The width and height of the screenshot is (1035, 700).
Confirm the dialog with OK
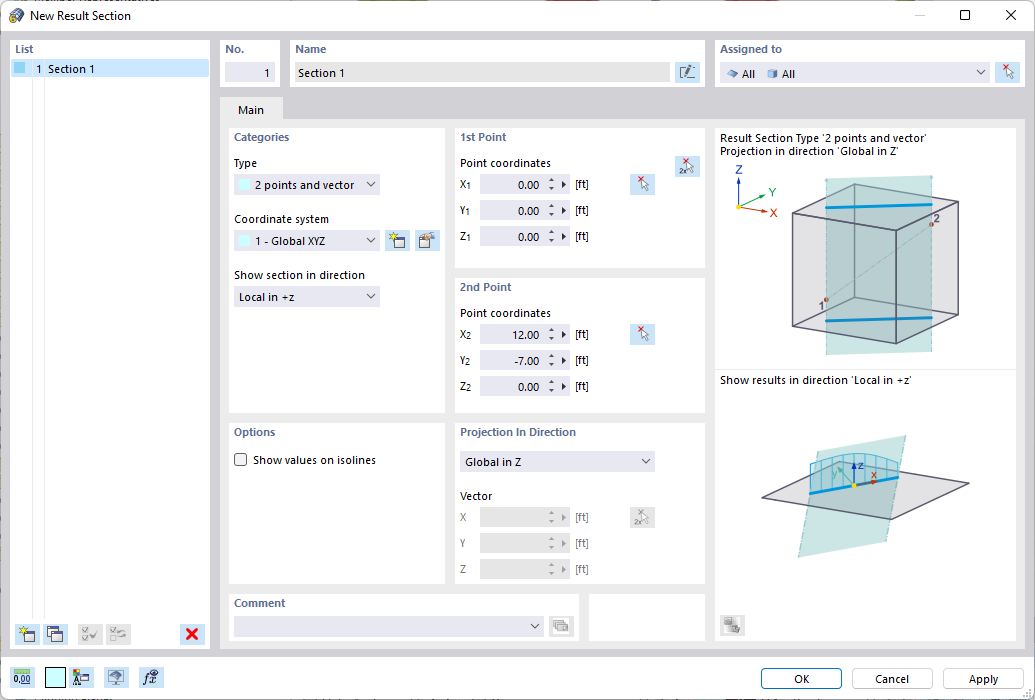coord(800,678)
